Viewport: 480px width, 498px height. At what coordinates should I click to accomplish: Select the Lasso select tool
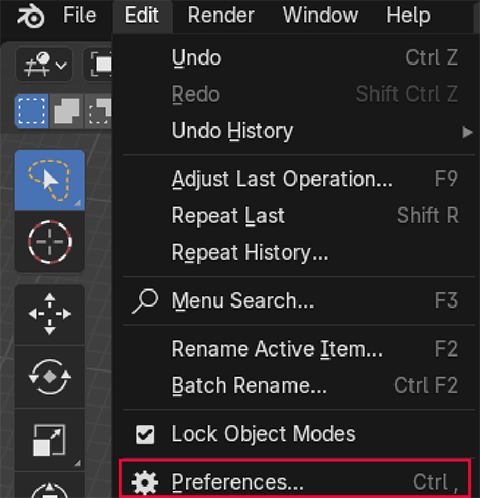pos(50,180)
